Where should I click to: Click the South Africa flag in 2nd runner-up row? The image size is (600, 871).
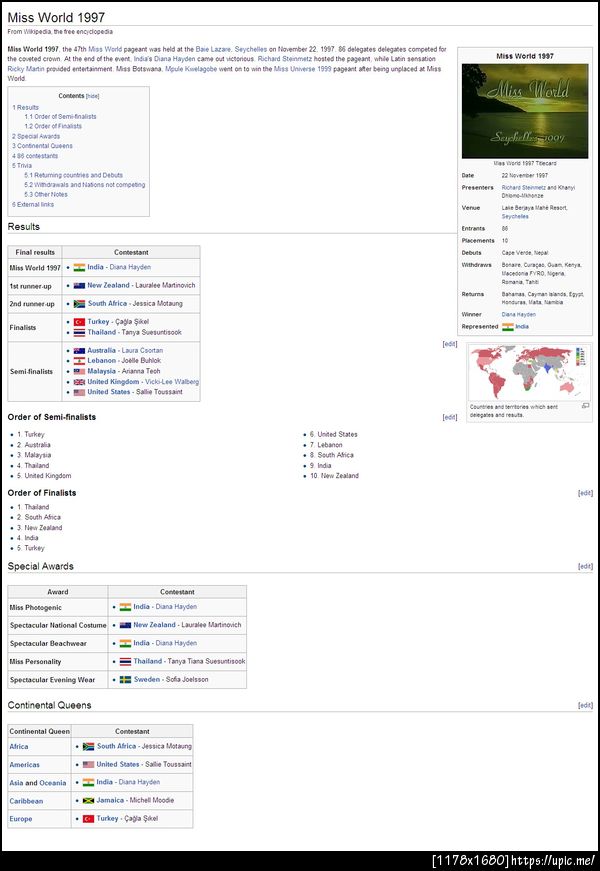[79, 304]
